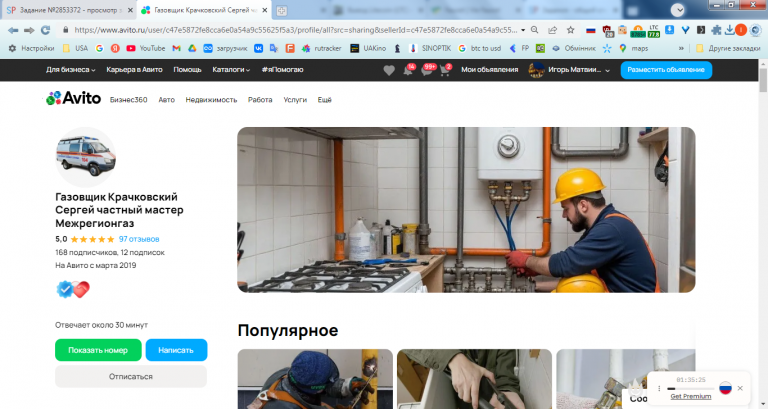The image size is (768, 409).
Task: Click Разместить объявление button
Action: pyautogui.click(x=666, y=70)
